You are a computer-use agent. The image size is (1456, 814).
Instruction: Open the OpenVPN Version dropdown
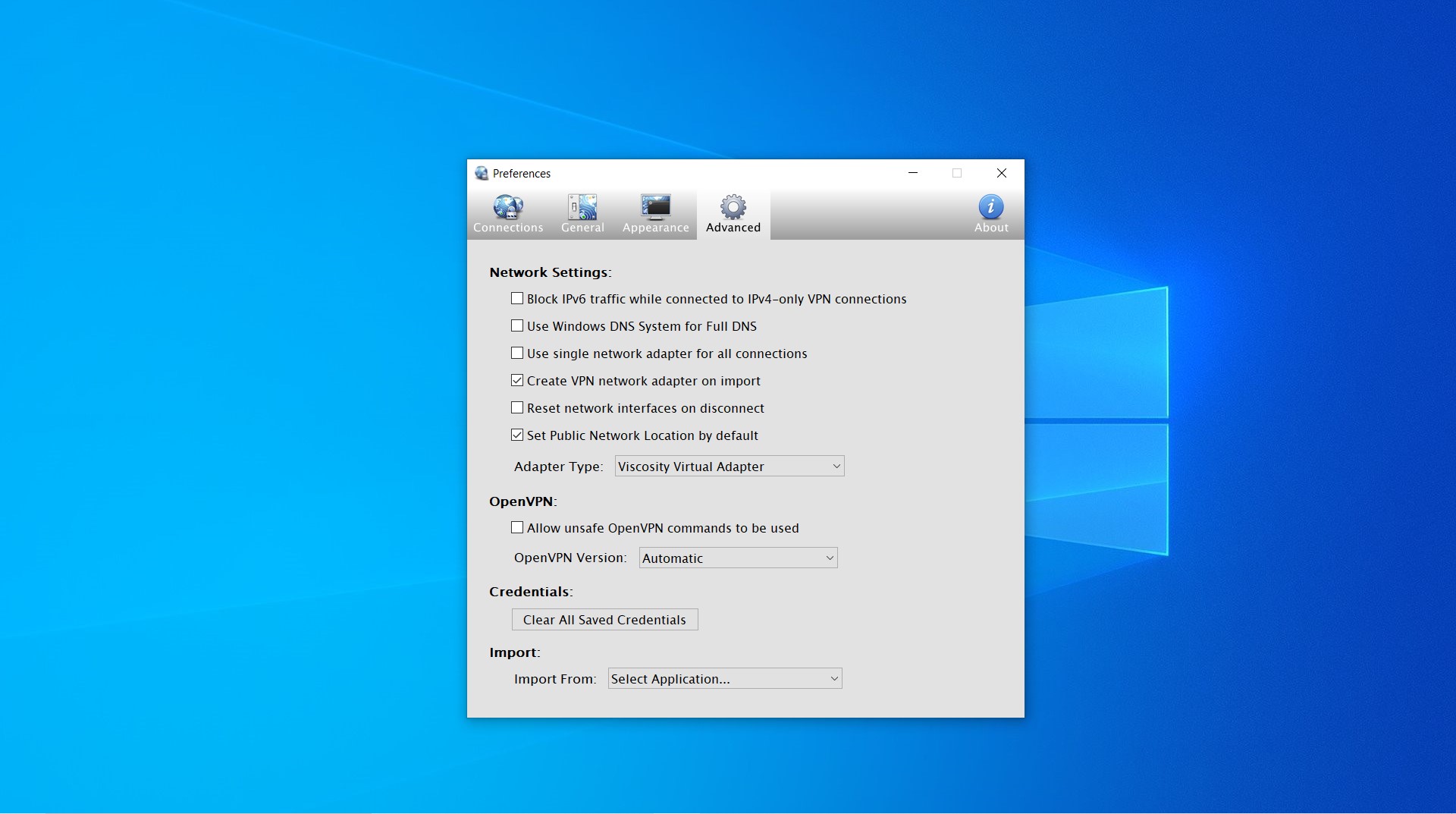click(738, 558)
